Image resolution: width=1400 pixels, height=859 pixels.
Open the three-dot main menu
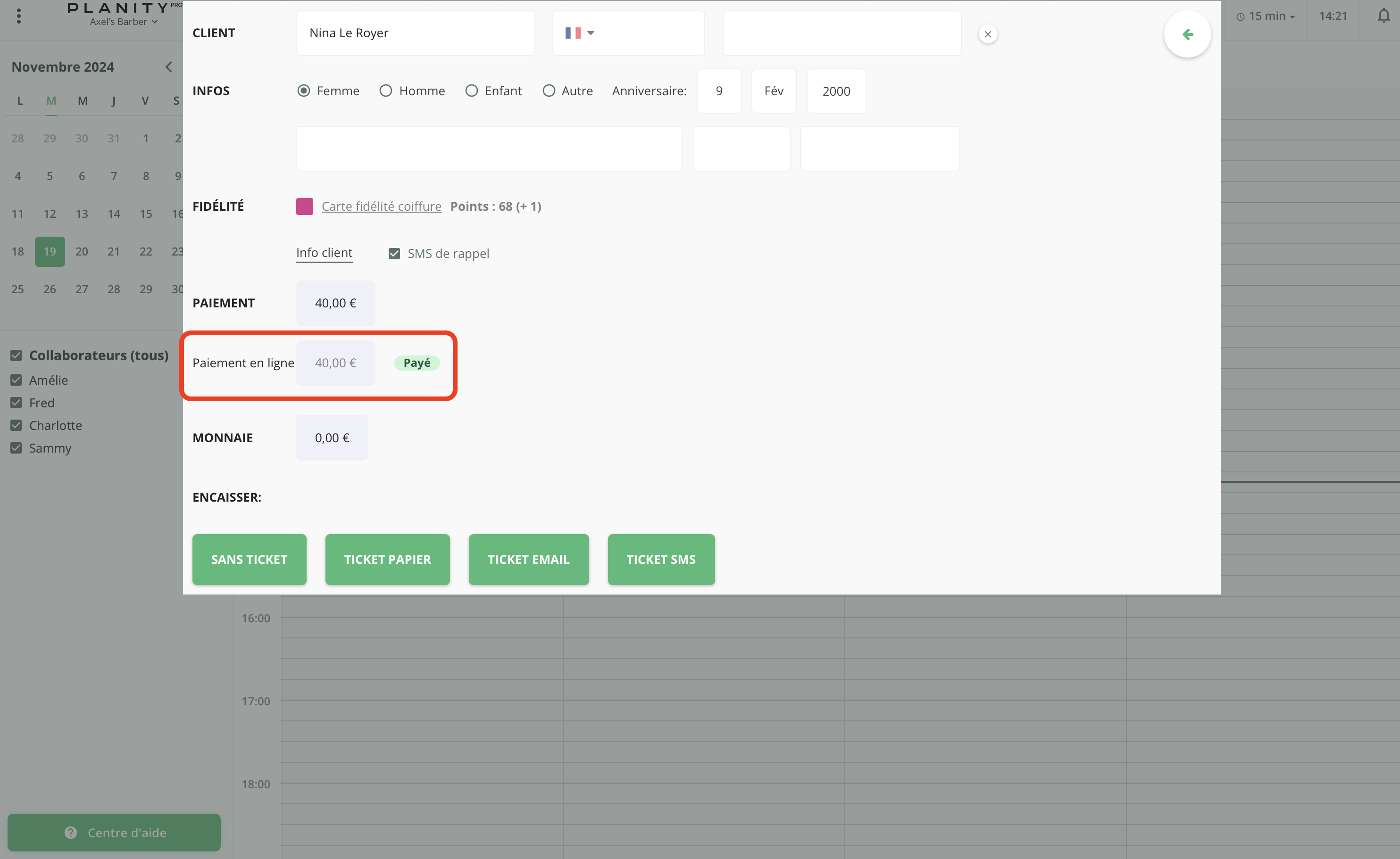[x=19, y=16]
